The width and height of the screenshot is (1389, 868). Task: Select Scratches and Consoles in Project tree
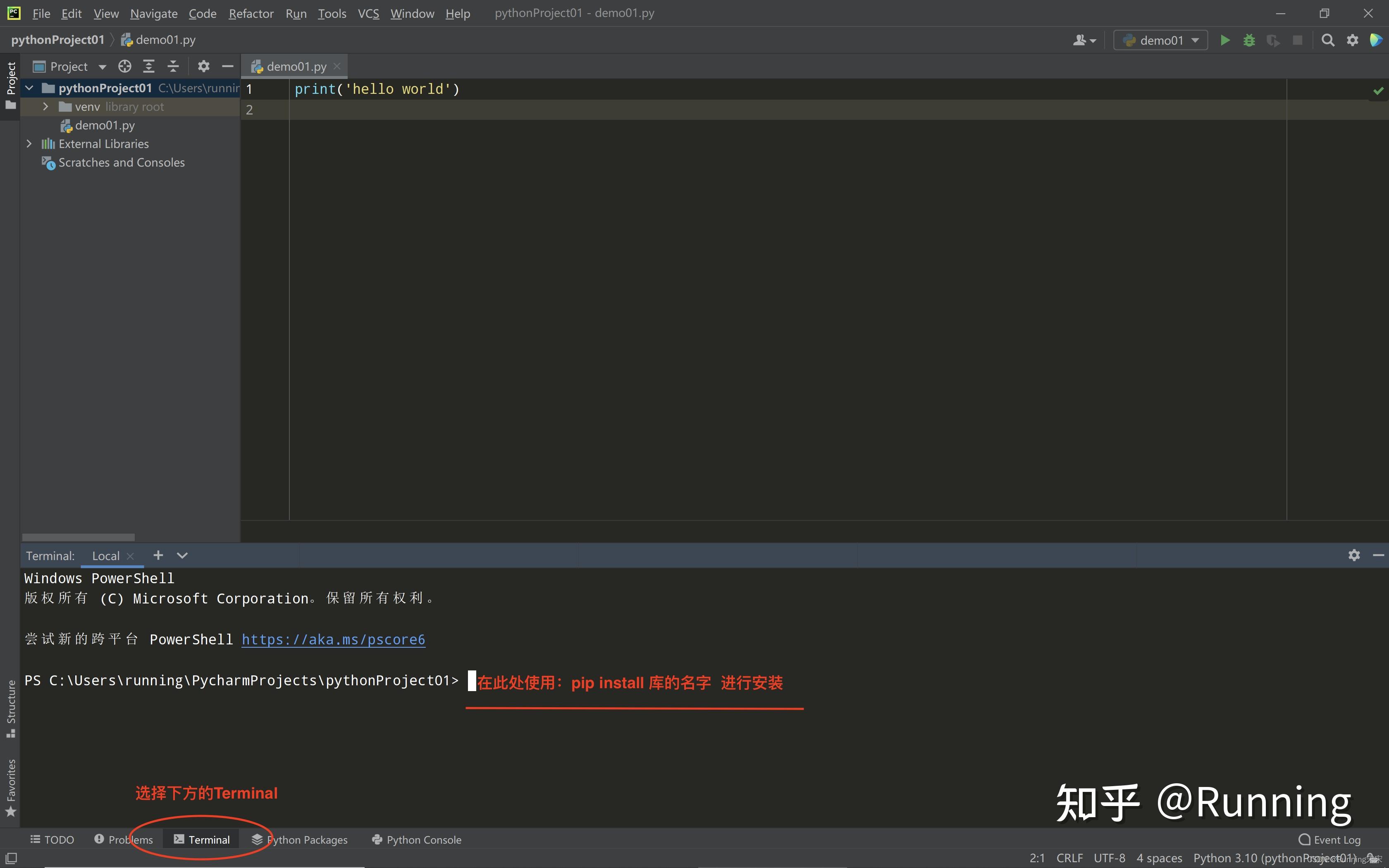(122, 162)
